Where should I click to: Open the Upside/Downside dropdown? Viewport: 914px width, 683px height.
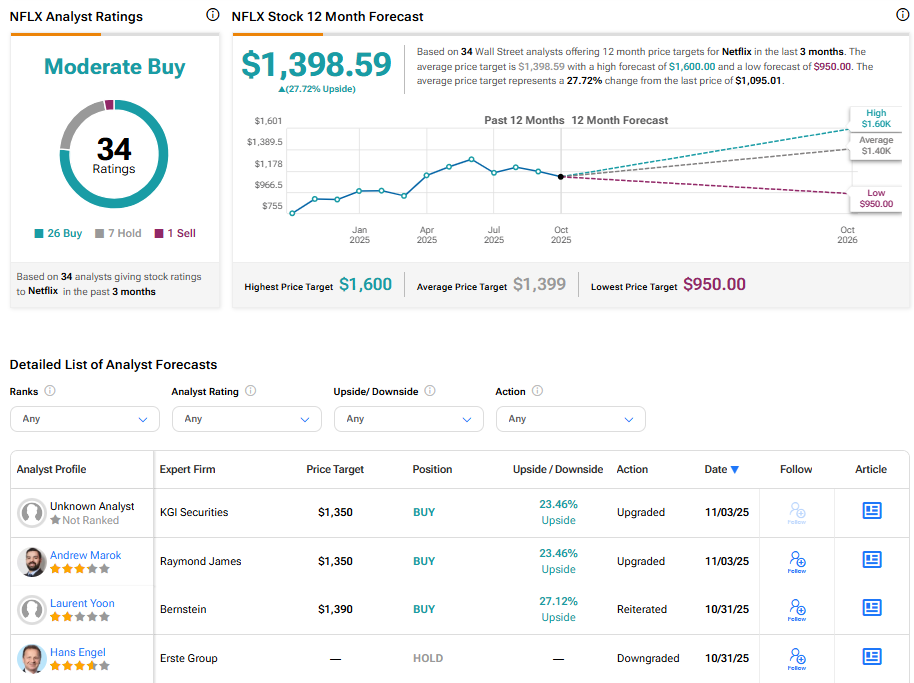(x=409, y=419)
